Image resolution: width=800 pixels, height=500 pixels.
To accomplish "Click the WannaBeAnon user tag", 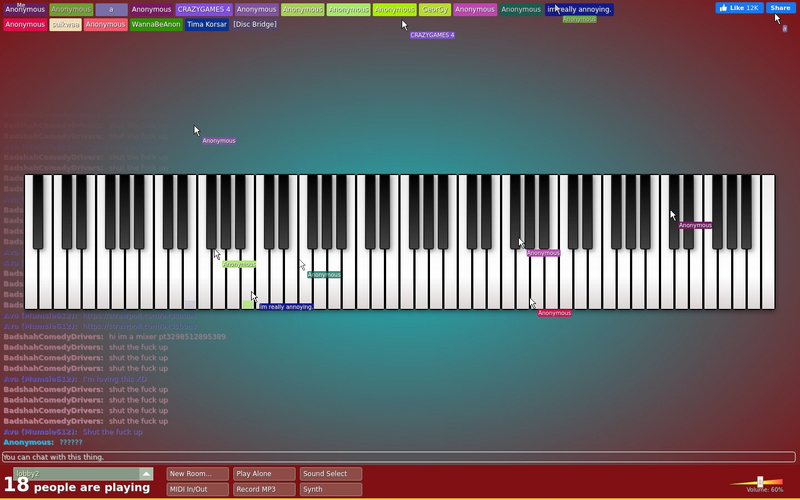I will pos(156,24).
